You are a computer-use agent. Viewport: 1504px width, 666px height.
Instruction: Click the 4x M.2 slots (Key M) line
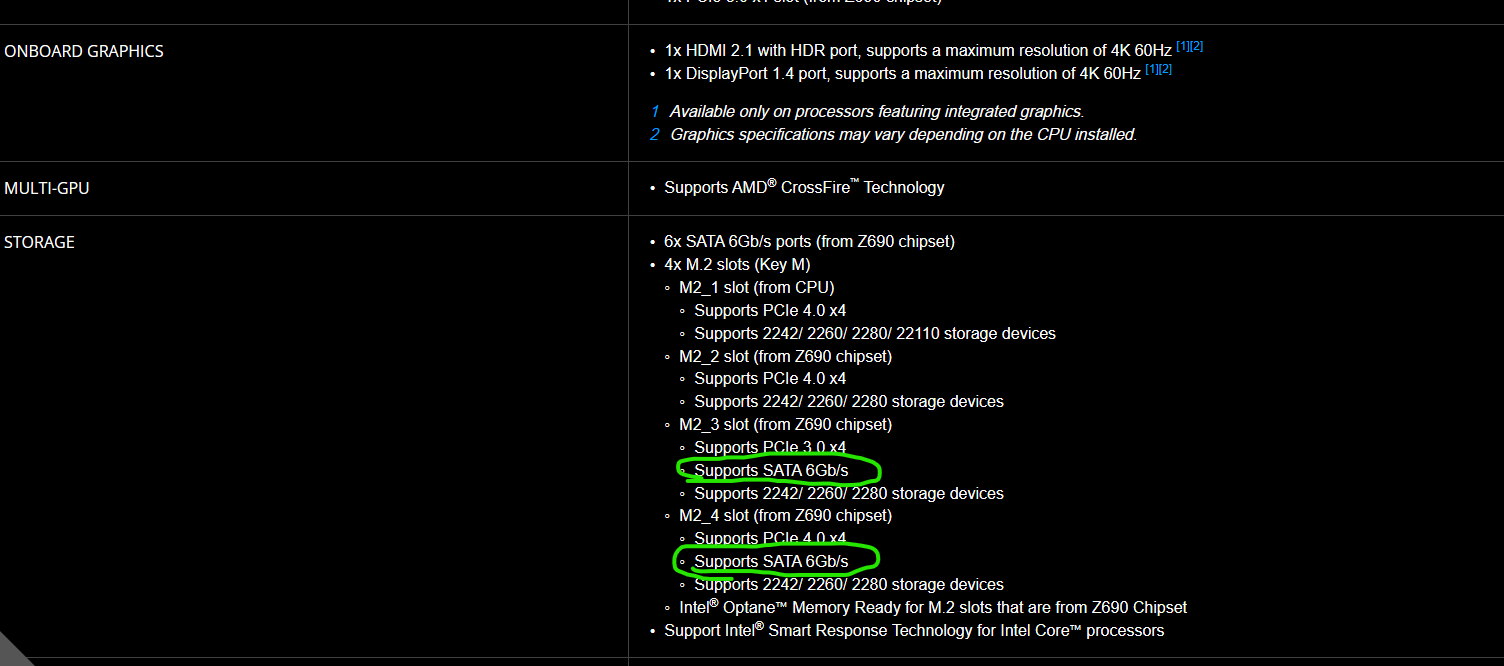[737, 265]
